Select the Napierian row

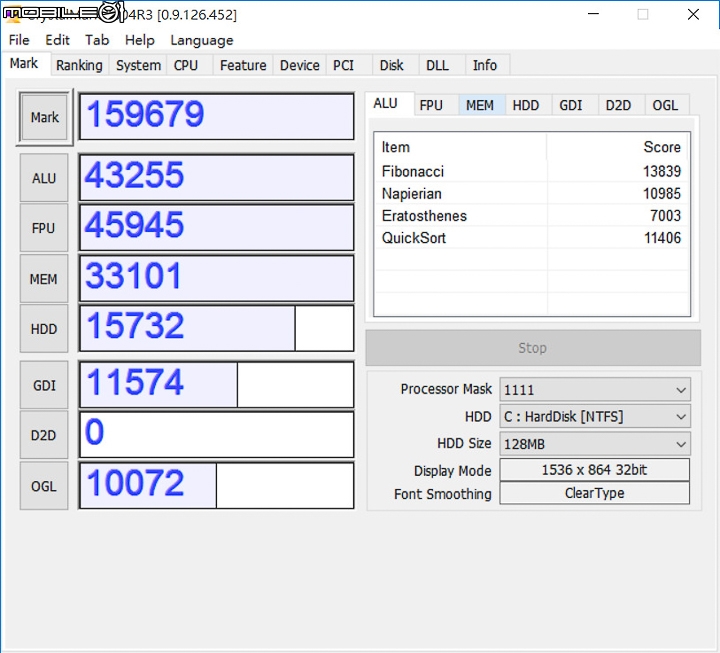coord(532,193)
